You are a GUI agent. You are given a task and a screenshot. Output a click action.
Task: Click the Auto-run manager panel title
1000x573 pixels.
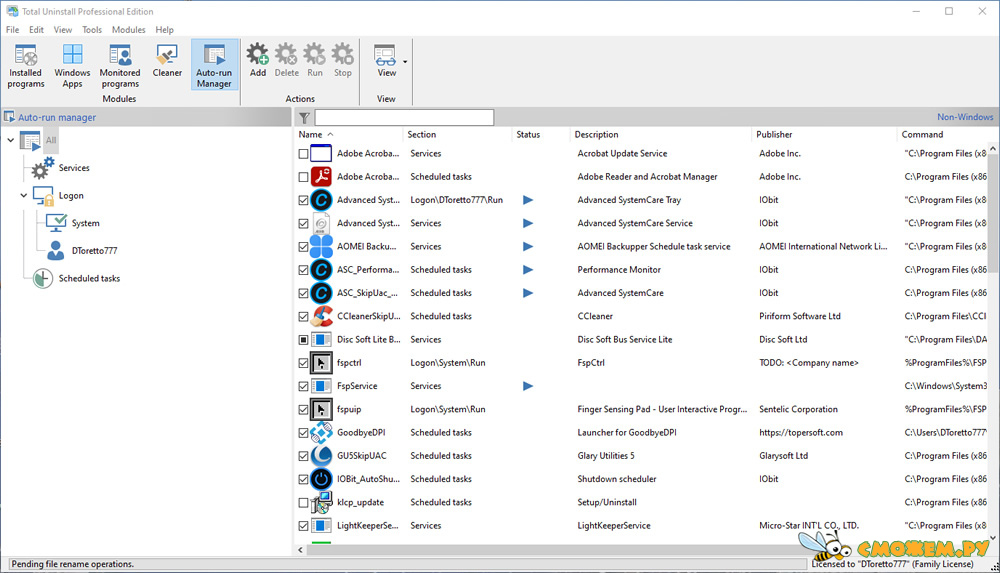pos(57,117)
